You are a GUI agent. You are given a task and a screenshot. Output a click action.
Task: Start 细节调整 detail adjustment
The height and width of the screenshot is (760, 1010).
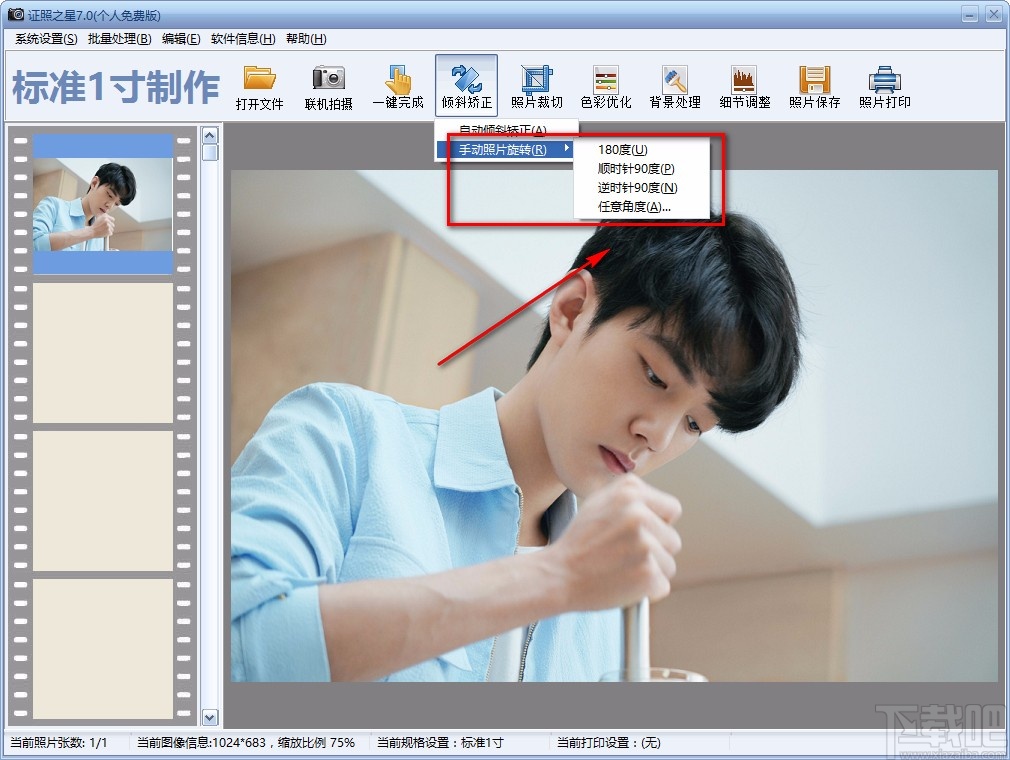(x=744, y=85)
